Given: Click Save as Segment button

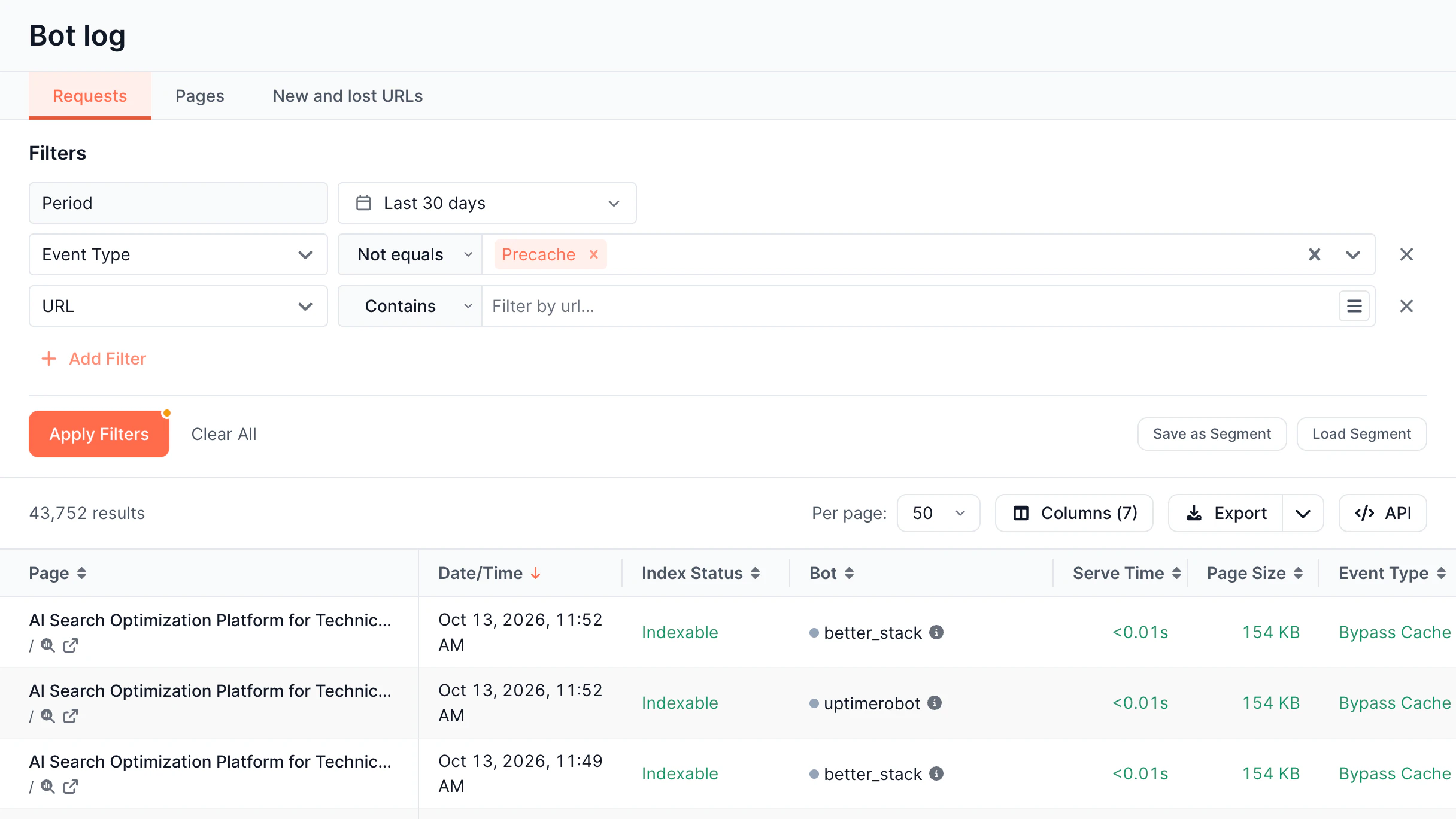Looking at the screenshot, I should [1212, 434].
